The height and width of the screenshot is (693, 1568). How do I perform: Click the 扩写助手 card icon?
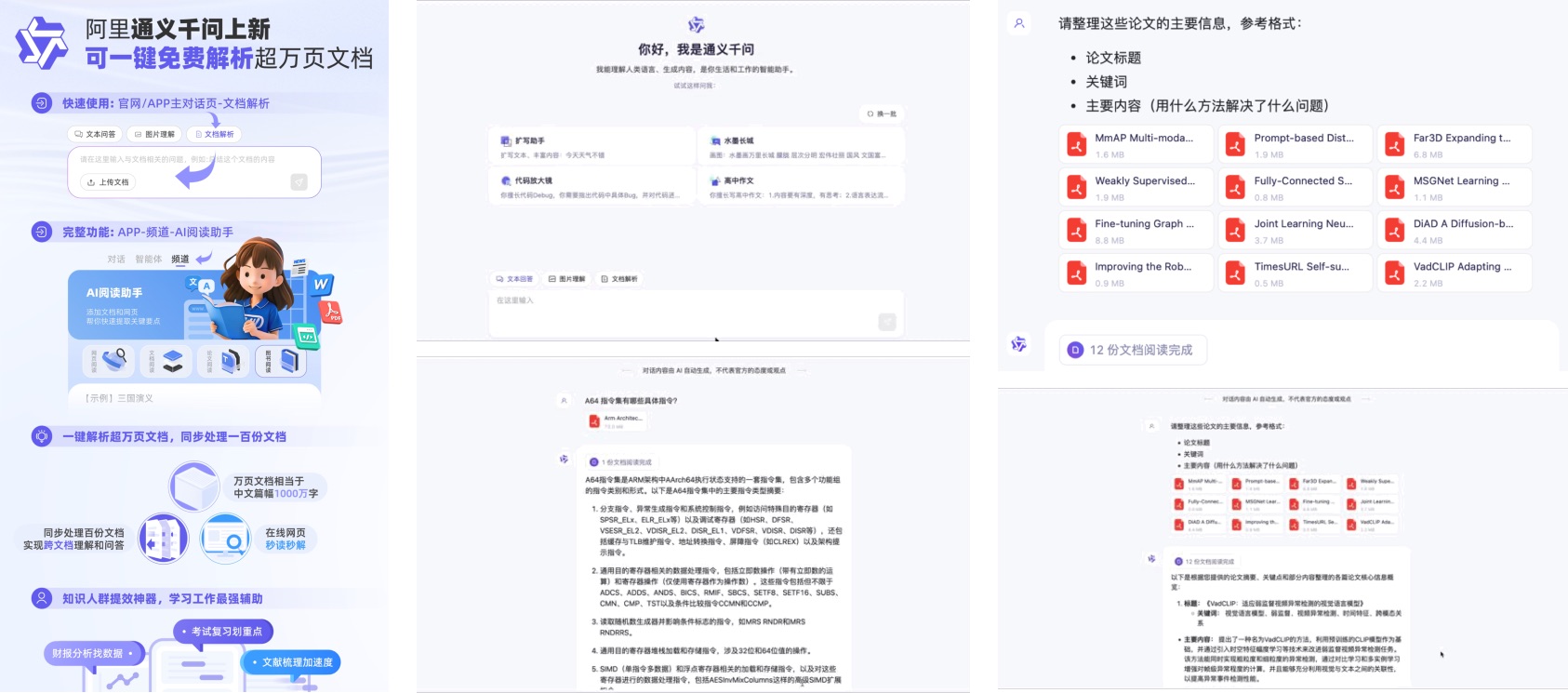coord(507,141)
